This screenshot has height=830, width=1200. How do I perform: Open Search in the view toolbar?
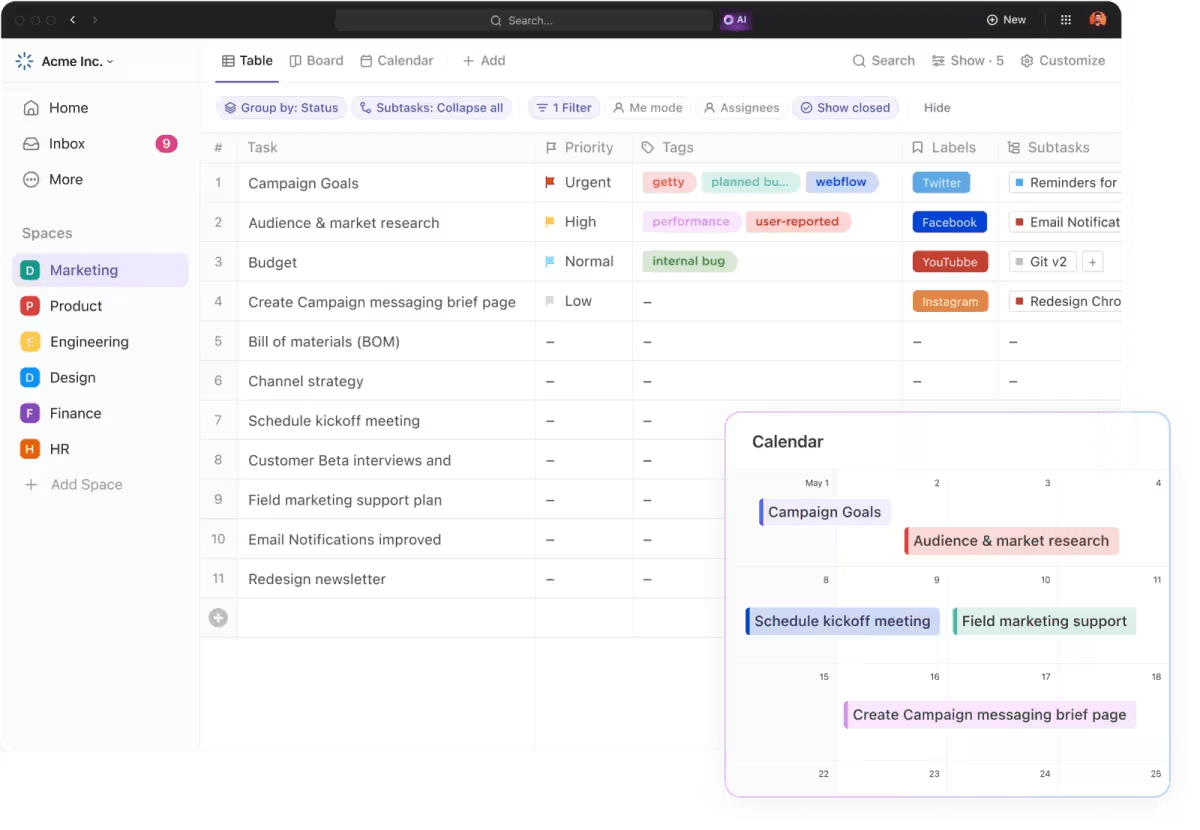tap(883, 61)
